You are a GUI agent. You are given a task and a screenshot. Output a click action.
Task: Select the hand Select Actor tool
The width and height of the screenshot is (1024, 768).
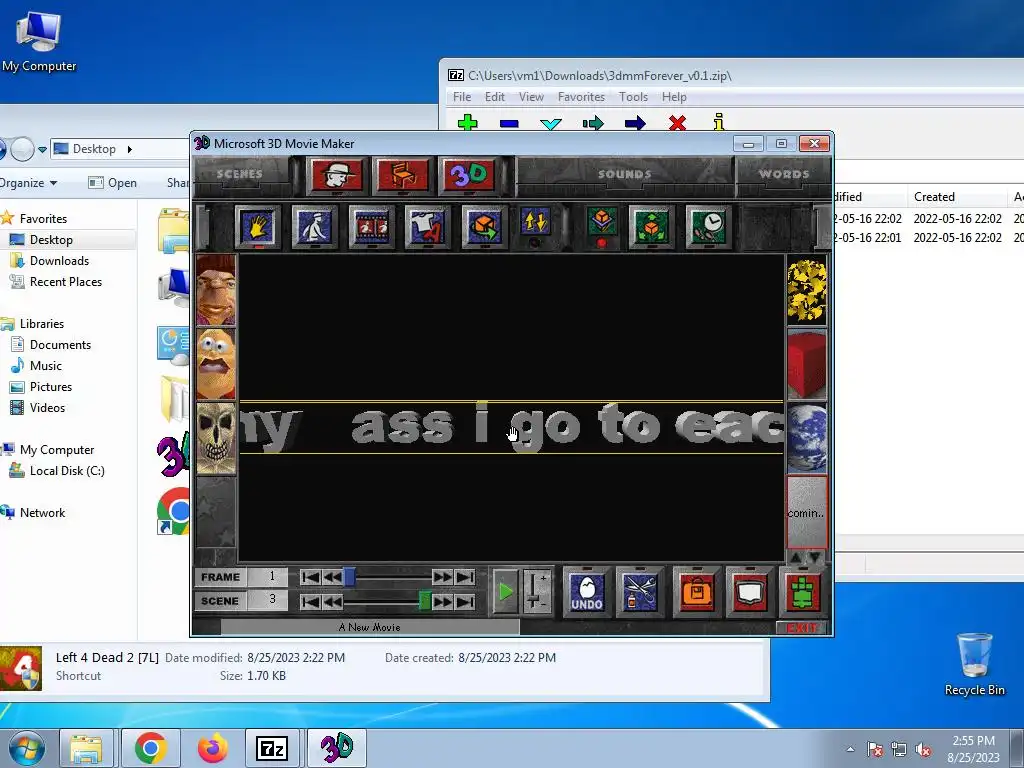tap(258, 227)
